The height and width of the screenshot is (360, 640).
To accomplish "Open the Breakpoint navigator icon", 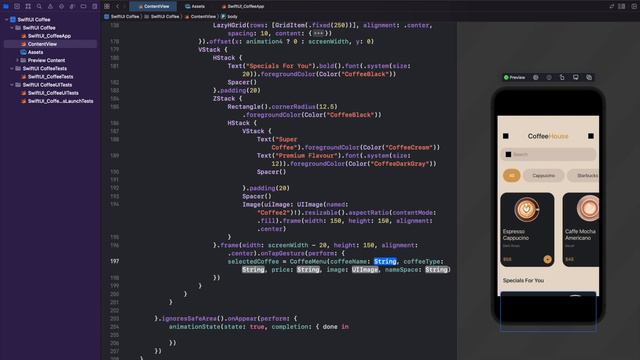I will pos(83,7).
